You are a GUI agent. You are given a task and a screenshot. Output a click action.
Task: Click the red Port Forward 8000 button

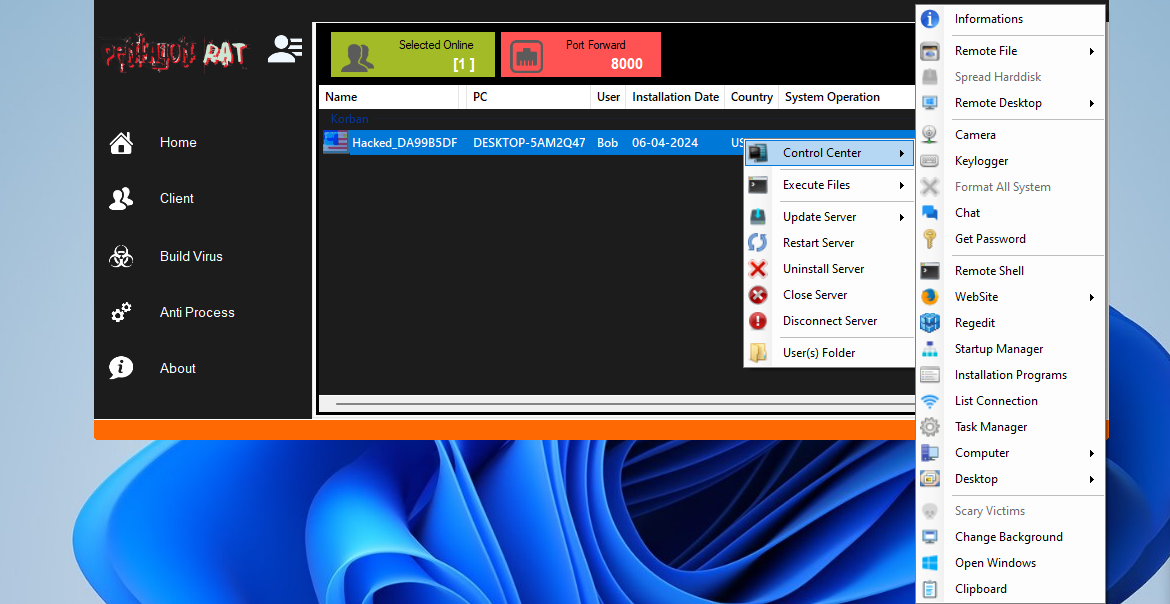[580, 55]
